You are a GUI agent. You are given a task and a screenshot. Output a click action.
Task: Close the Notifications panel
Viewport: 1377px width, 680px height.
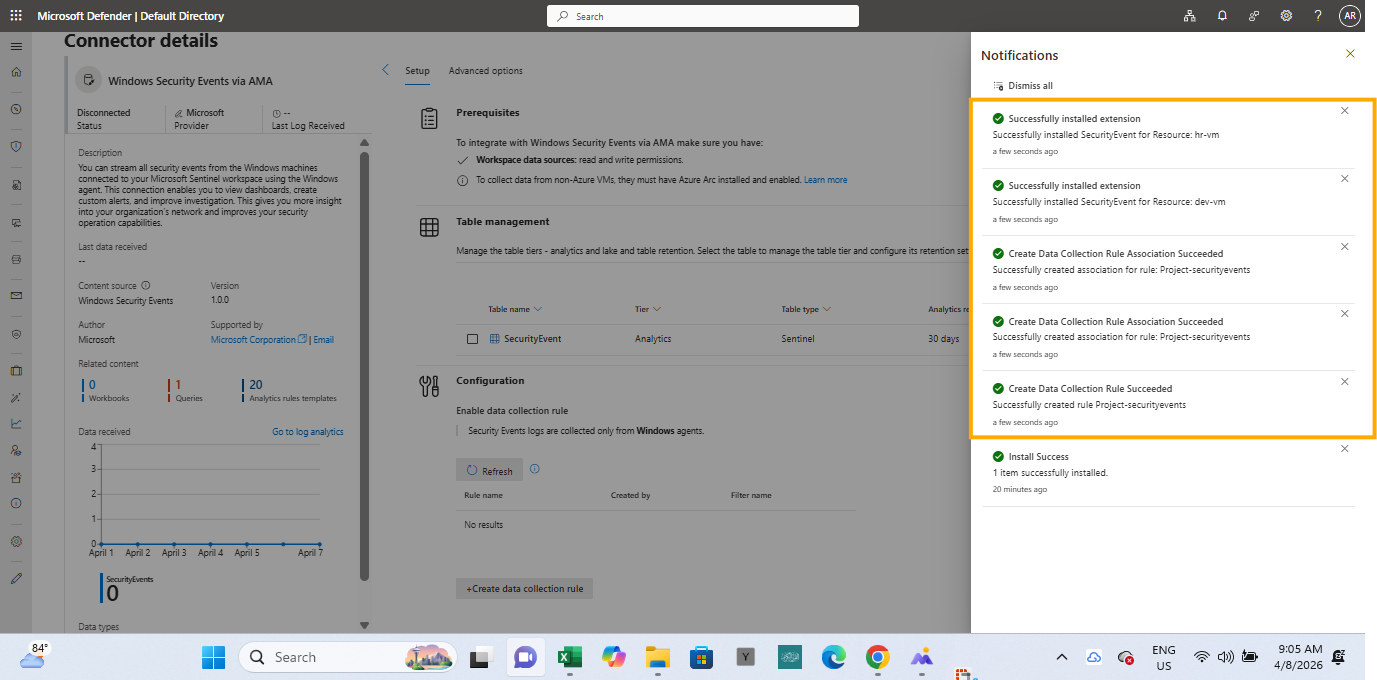pos(1350,54)
